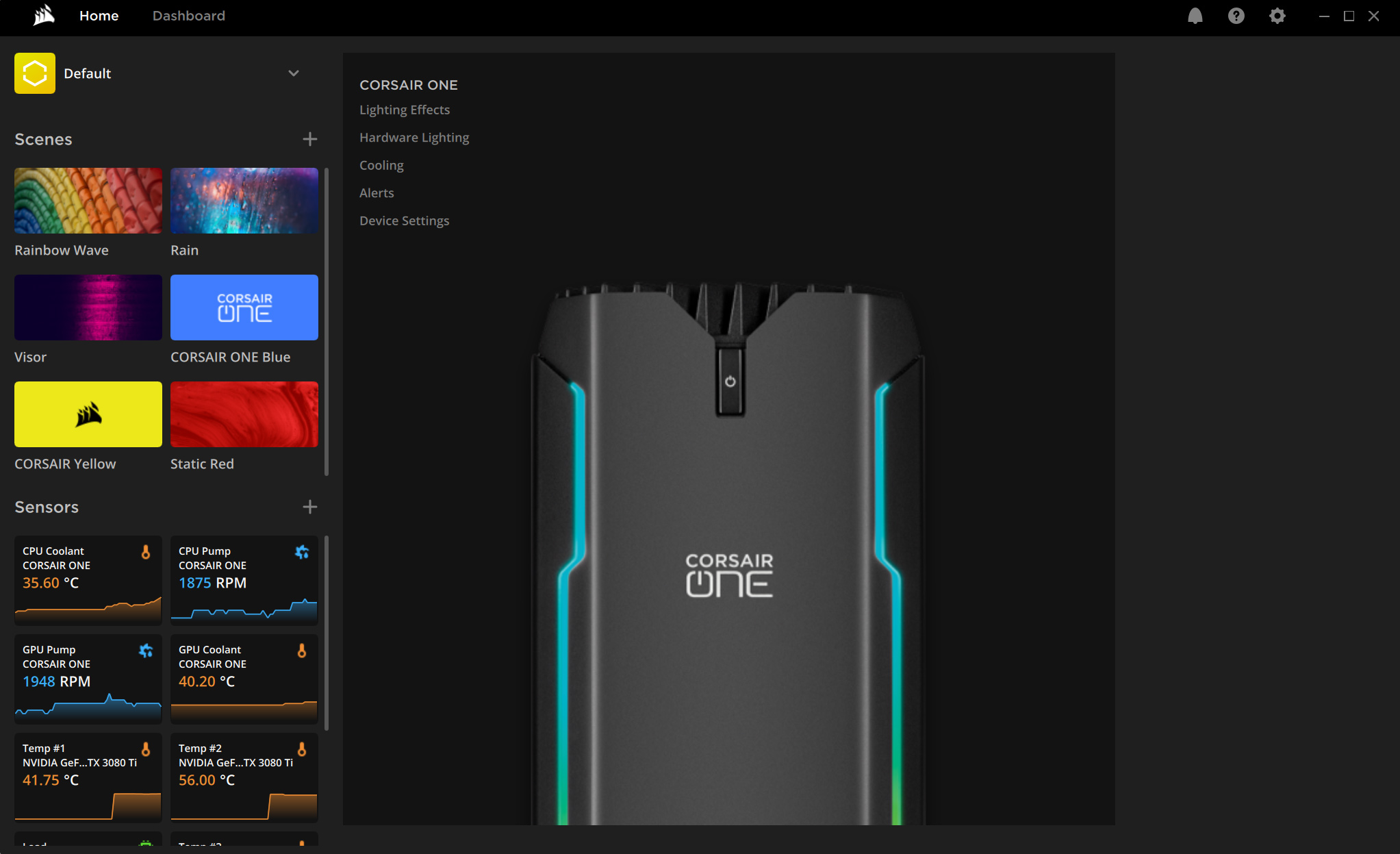Click CPU Pump fan icon
1400x854 pixels.
[x=301, y=552]
